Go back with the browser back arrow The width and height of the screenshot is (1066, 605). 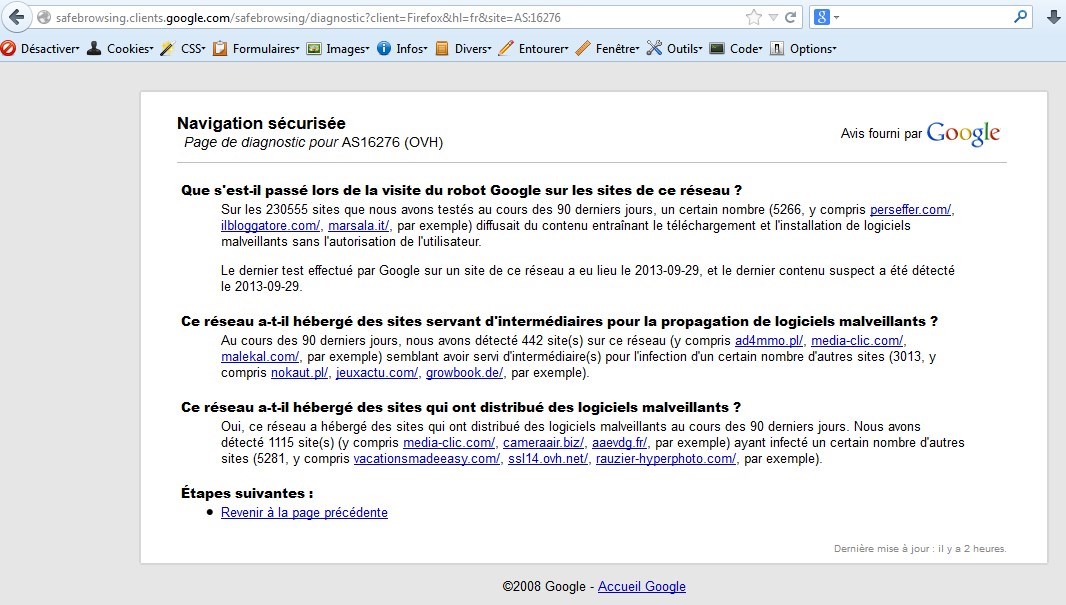(17, 17)
